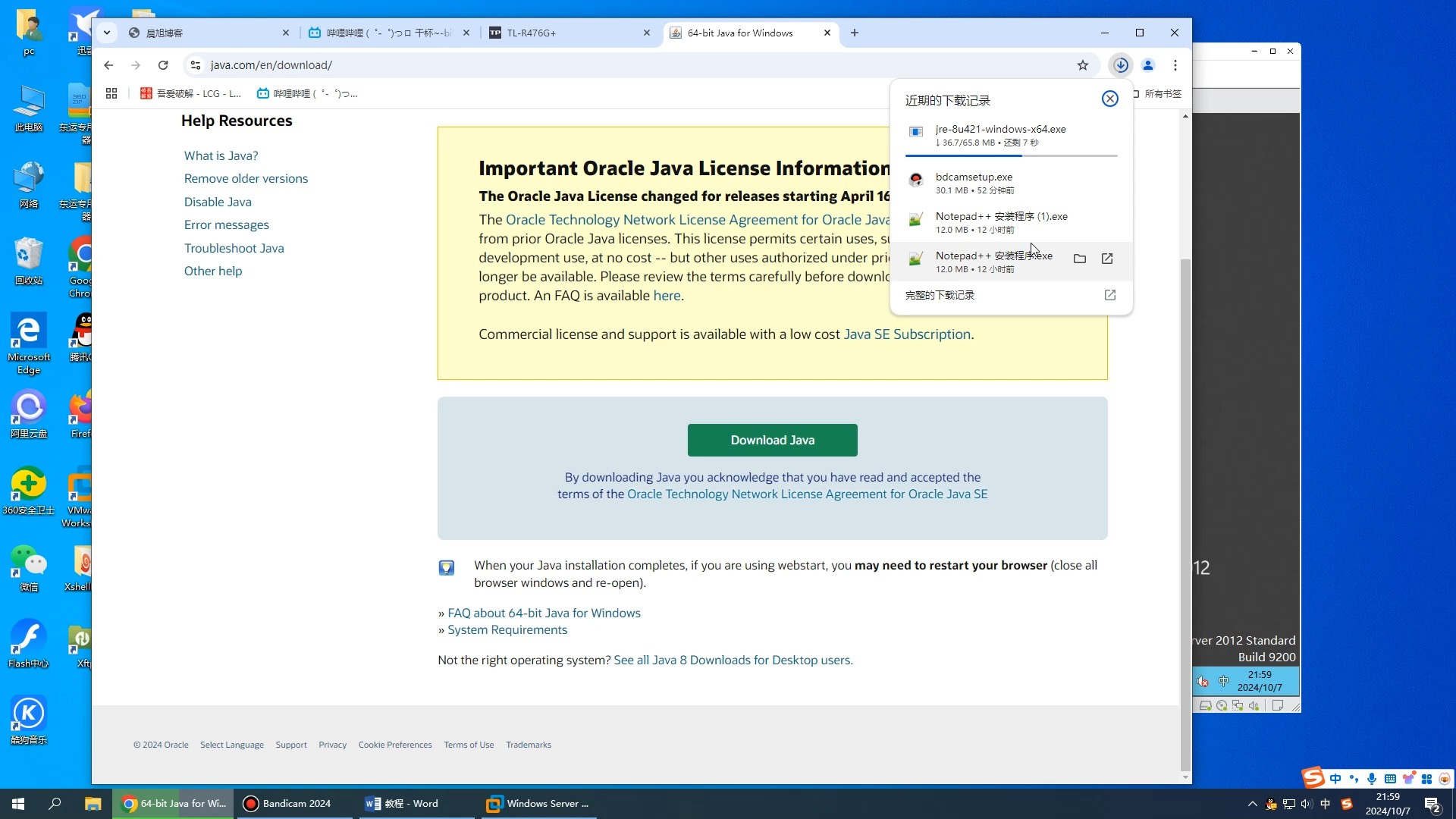Close the 晨旭博客 tab
Viewport: 1456px width, 819px height.
(x=286, y=33)
